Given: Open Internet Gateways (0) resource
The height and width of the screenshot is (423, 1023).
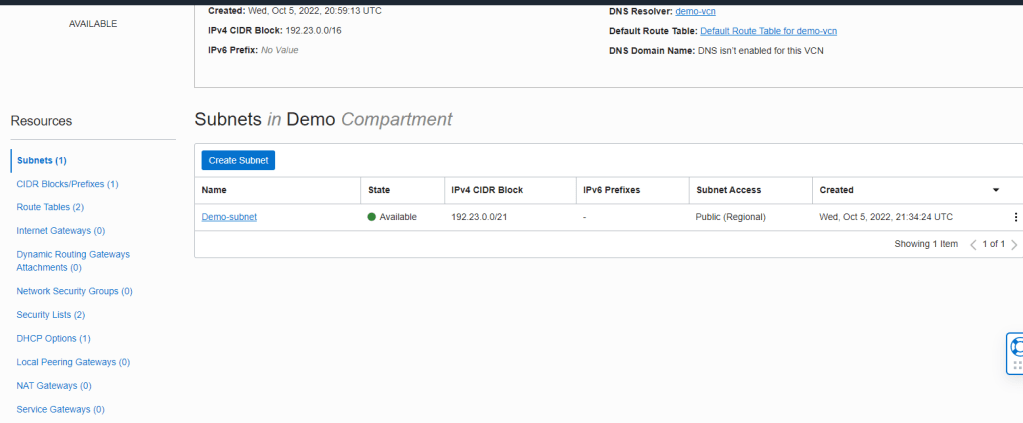Looking at the screenshot, I should [x=61, y=231].
